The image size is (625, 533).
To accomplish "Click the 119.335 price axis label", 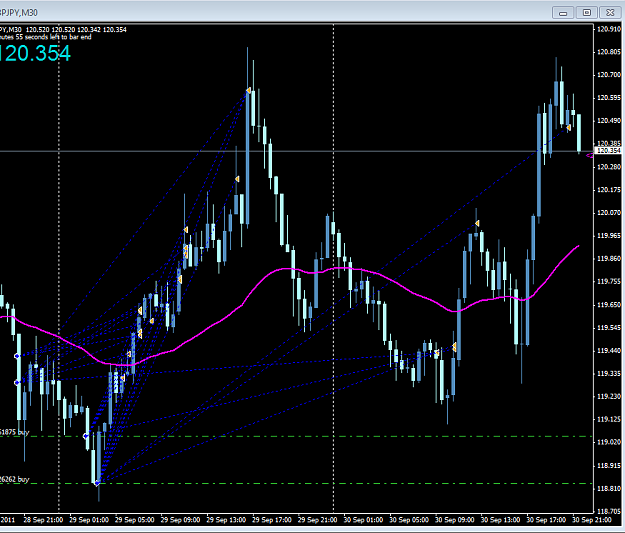I will 609,374.
